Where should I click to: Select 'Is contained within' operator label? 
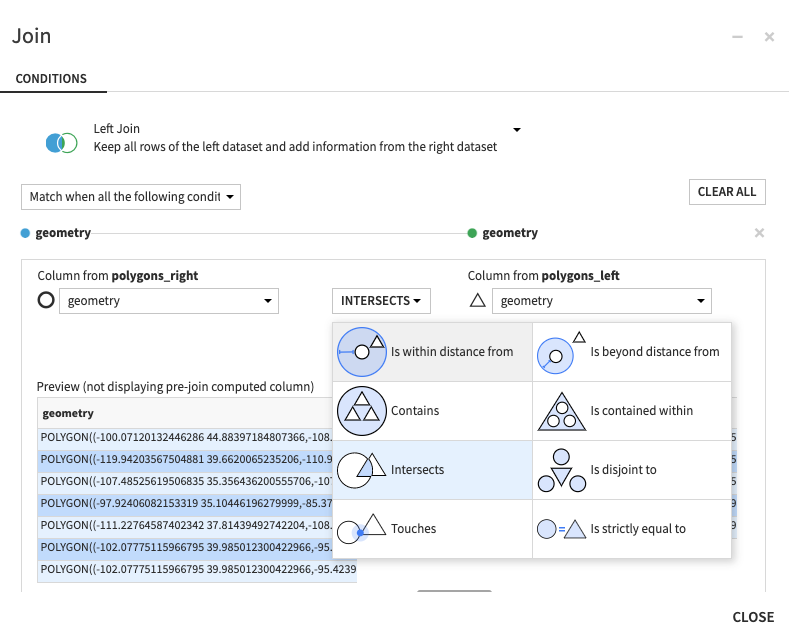[x=642, y=411]
